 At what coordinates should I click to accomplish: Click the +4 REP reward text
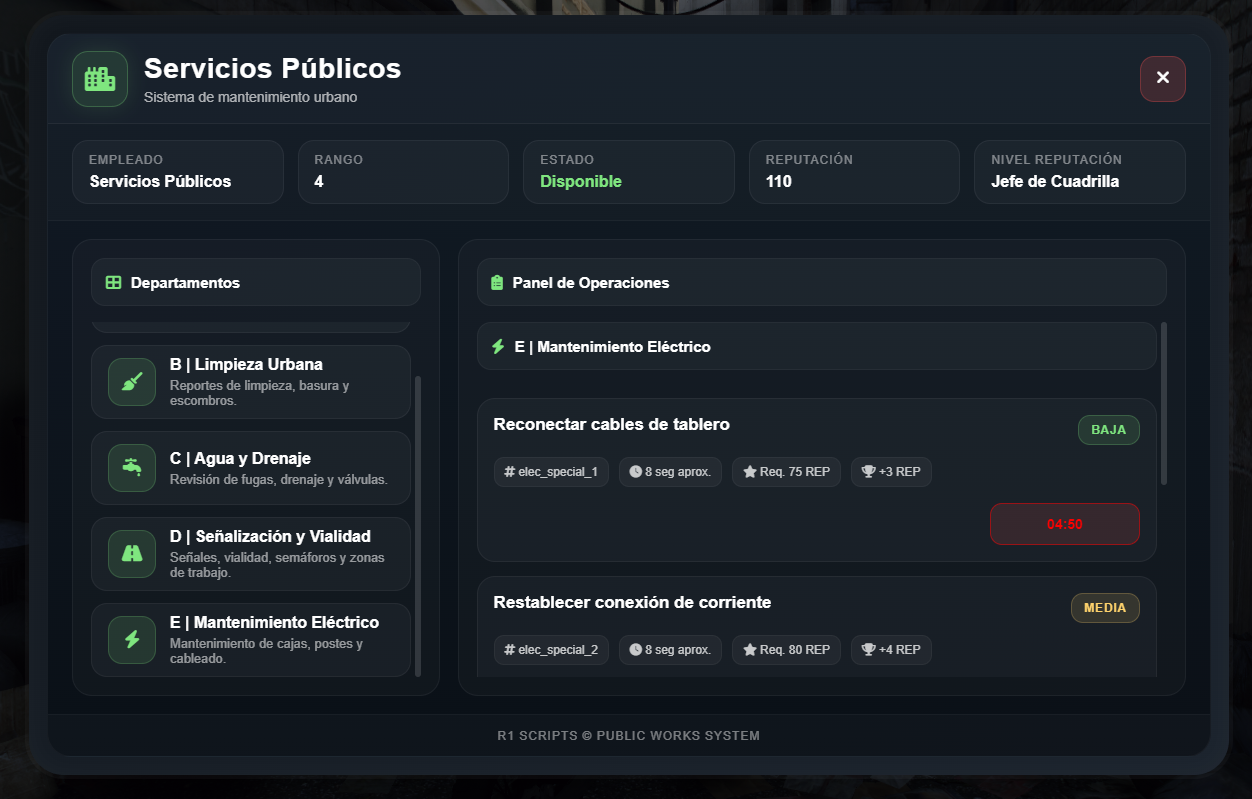(x=900, y=650)
